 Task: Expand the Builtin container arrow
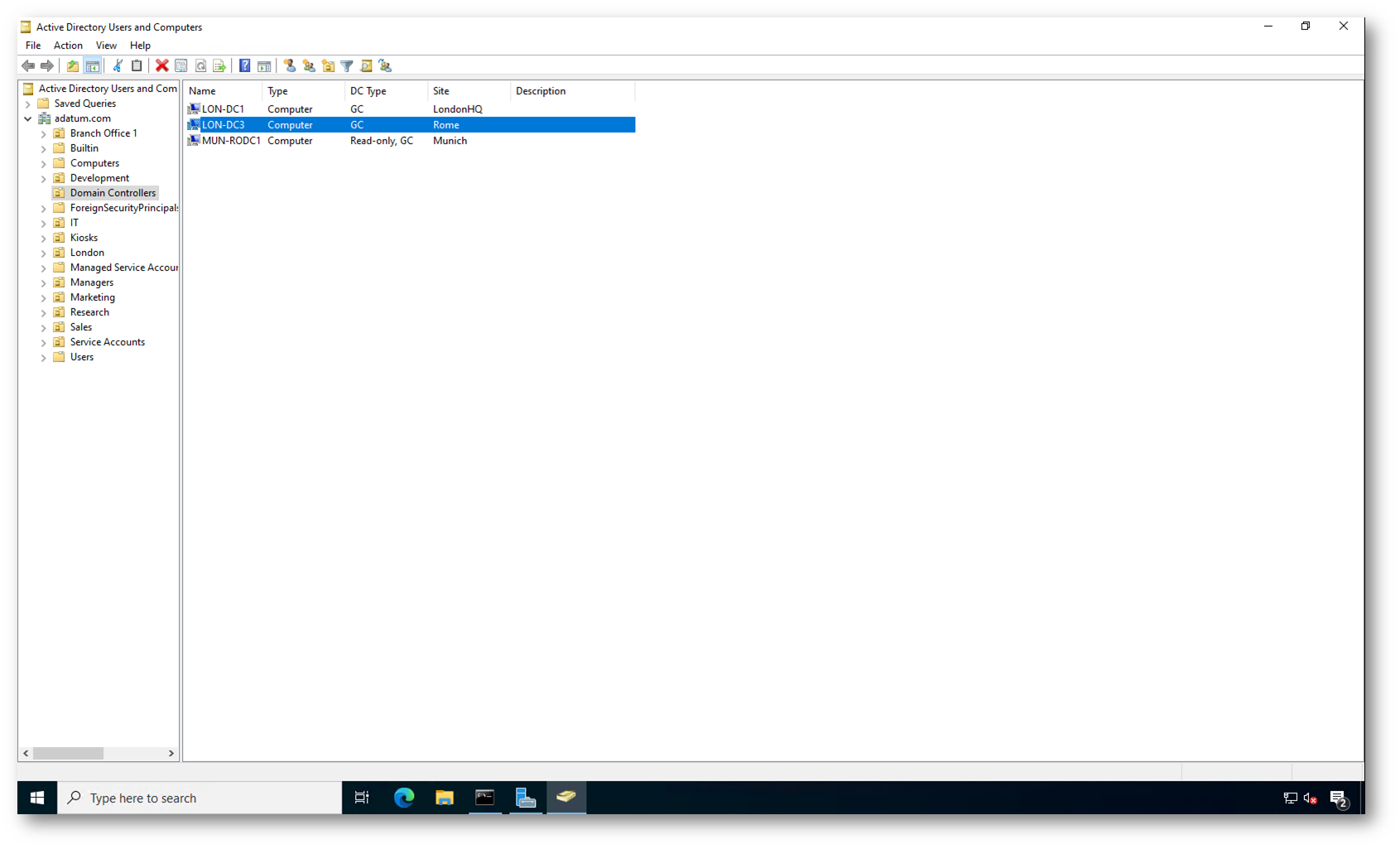tap(44, 149)
